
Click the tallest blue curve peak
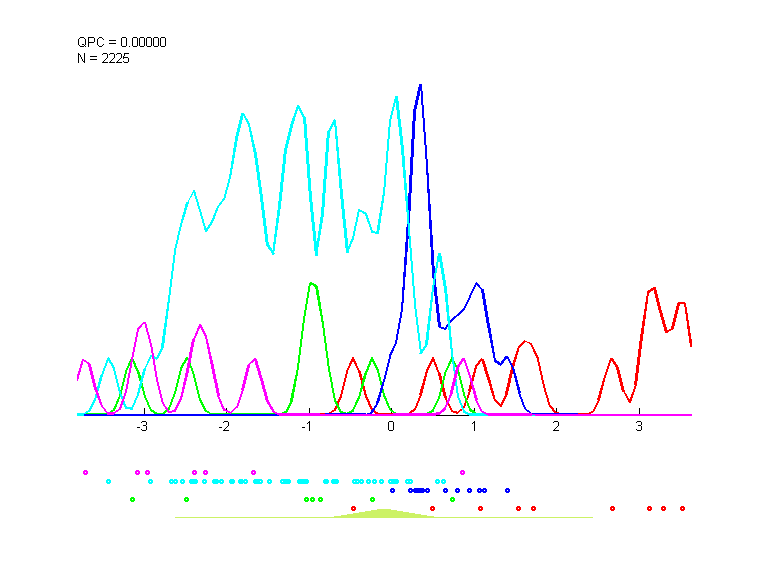point(420,86)
